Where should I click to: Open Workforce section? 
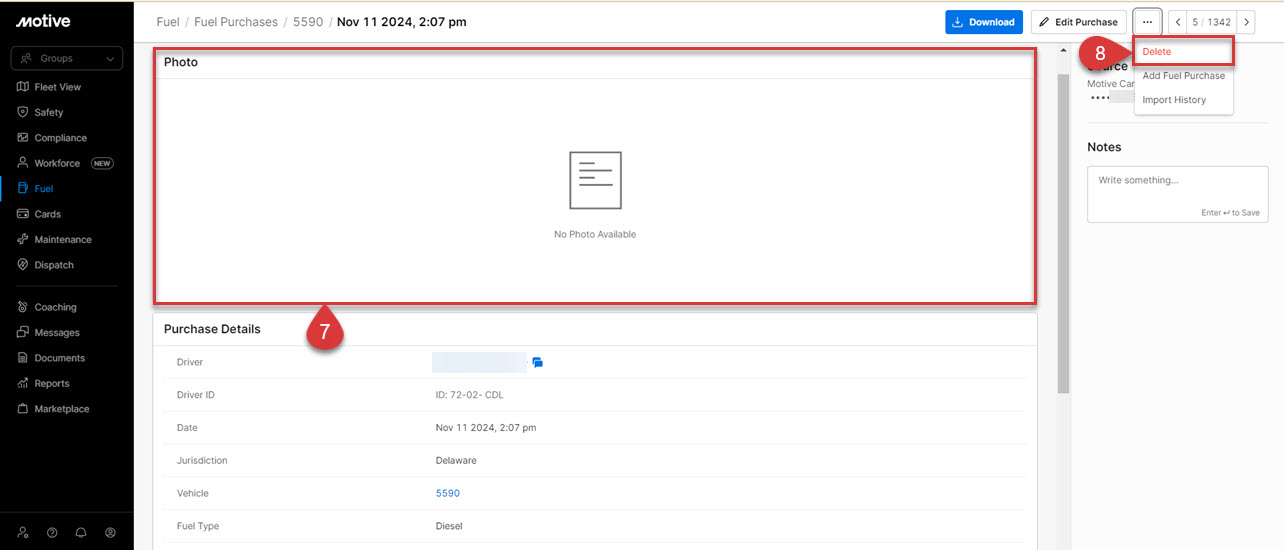[x=57, y=163]
